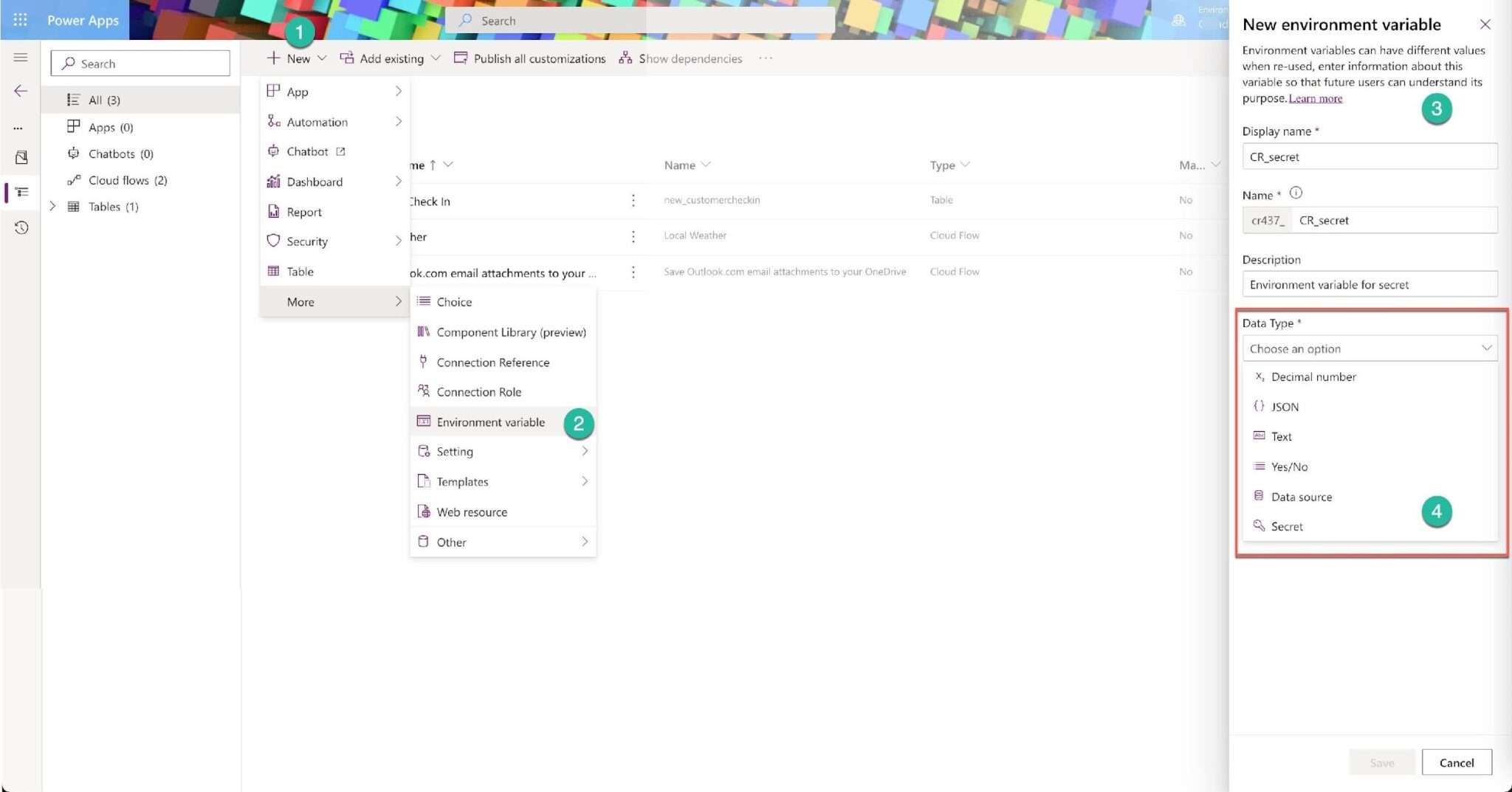Expand the Other submenu
The width and height of the screenshot is (1512, 792).
pyautogui.click(x=503, y=543)
